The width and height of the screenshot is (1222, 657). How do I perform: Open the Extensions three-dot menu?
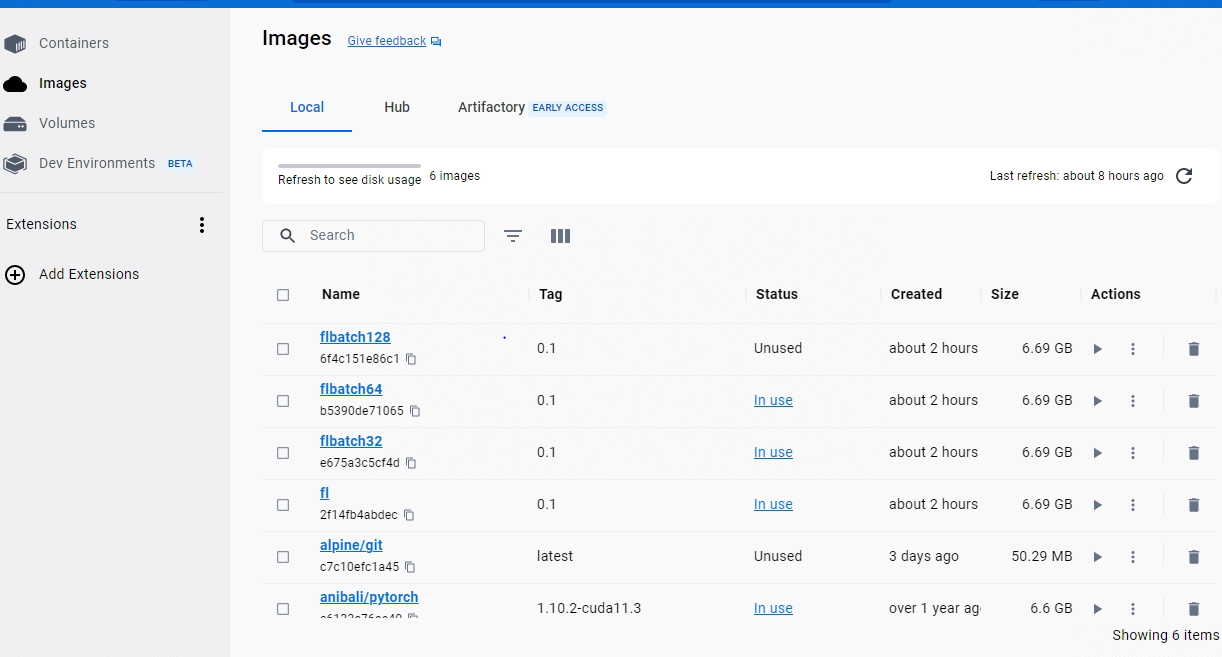(x=202, y=225)
